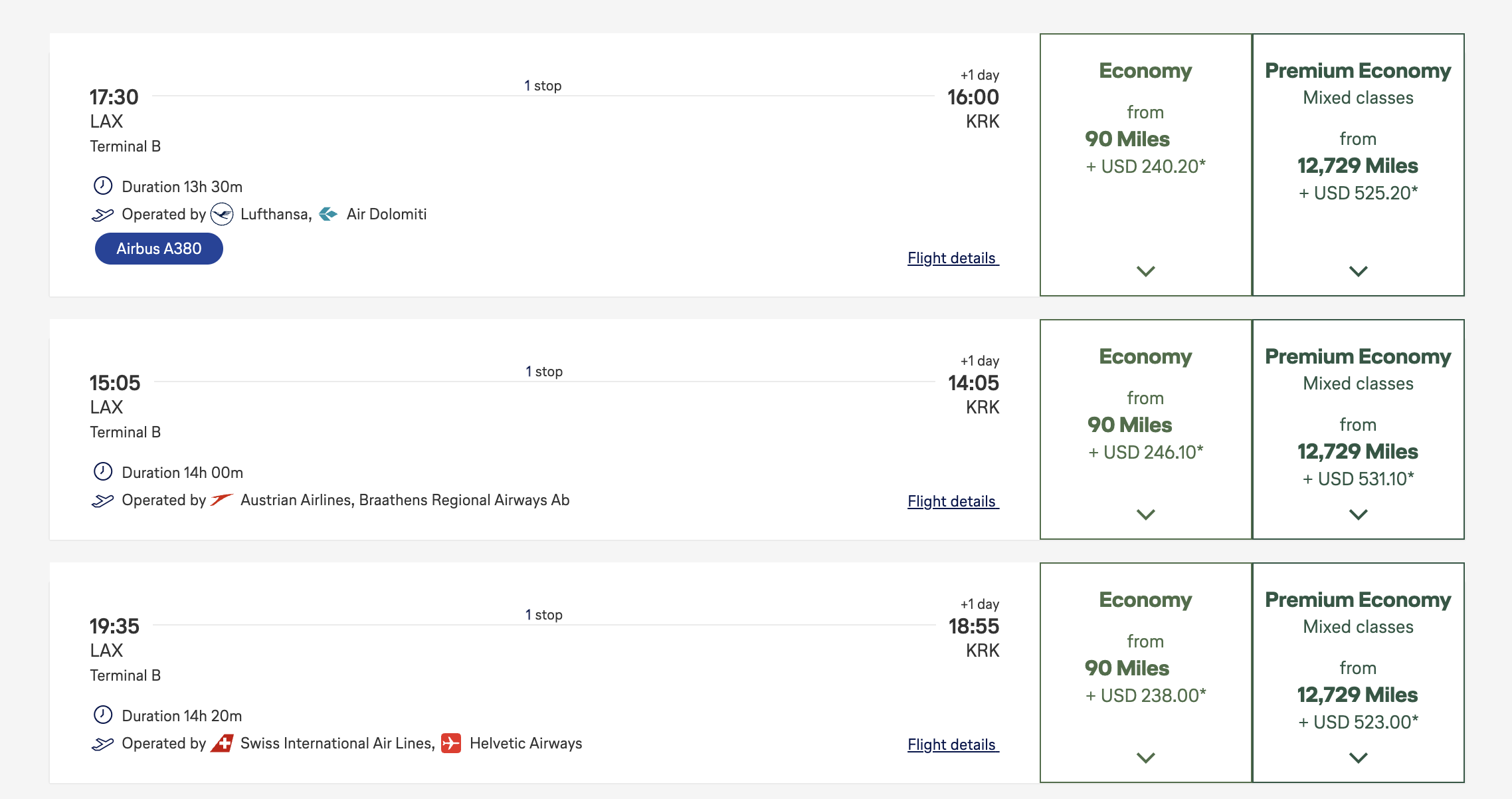This screenshot has height=799, width=1512.
Task: Click clock icon beside Duration 14h 20m
Action: pyautogui.click(x=103, y=715)
